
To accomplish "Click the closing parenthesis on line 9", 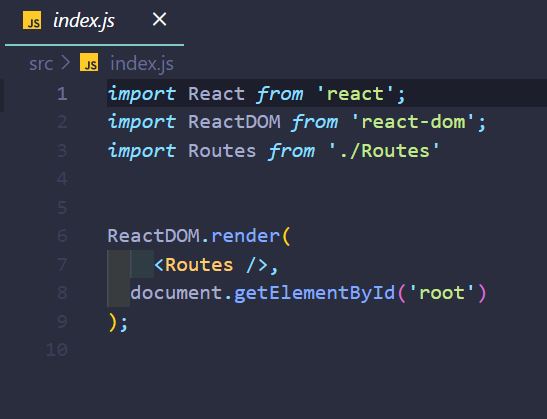I will point(112,322).
